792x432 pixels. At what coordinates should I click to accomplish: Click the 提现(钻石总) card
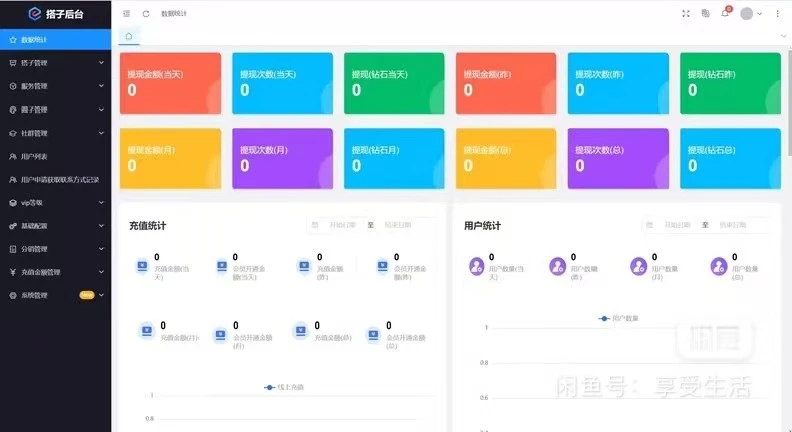(730, 159)
